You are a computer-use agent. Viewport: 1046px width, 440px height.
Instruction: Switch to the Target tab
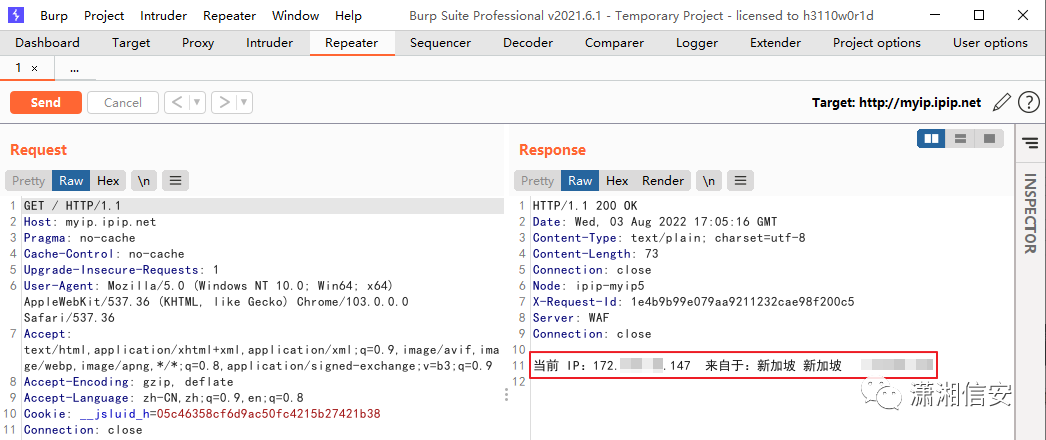(x=131, y=43)
